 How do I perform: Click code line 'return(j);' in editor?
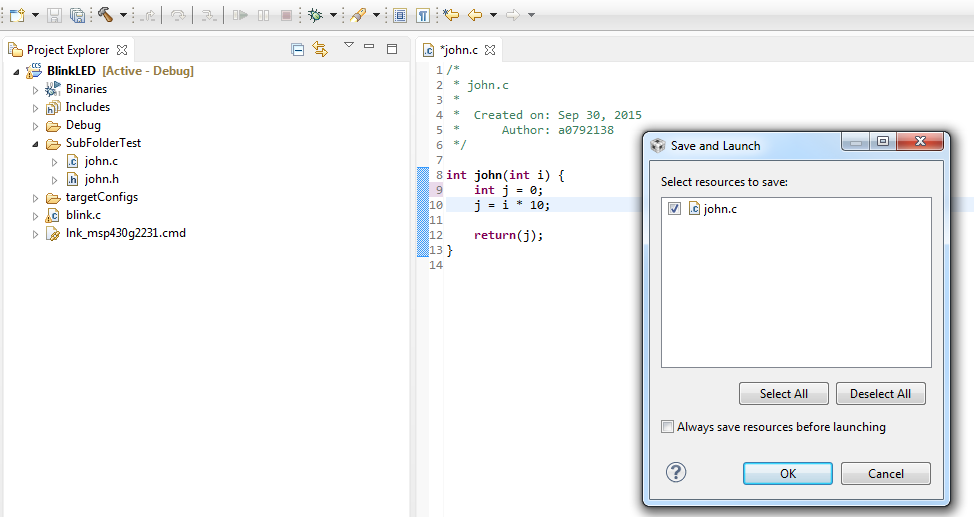[508, 235]
